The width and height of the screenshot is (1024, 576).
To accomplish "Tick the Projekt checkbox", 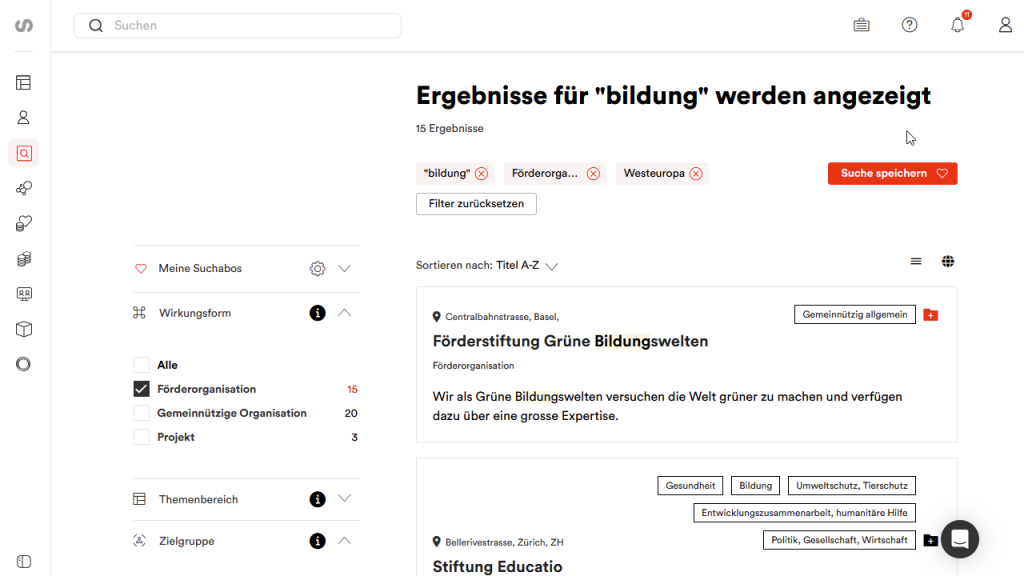I will [x=142, y=437].
